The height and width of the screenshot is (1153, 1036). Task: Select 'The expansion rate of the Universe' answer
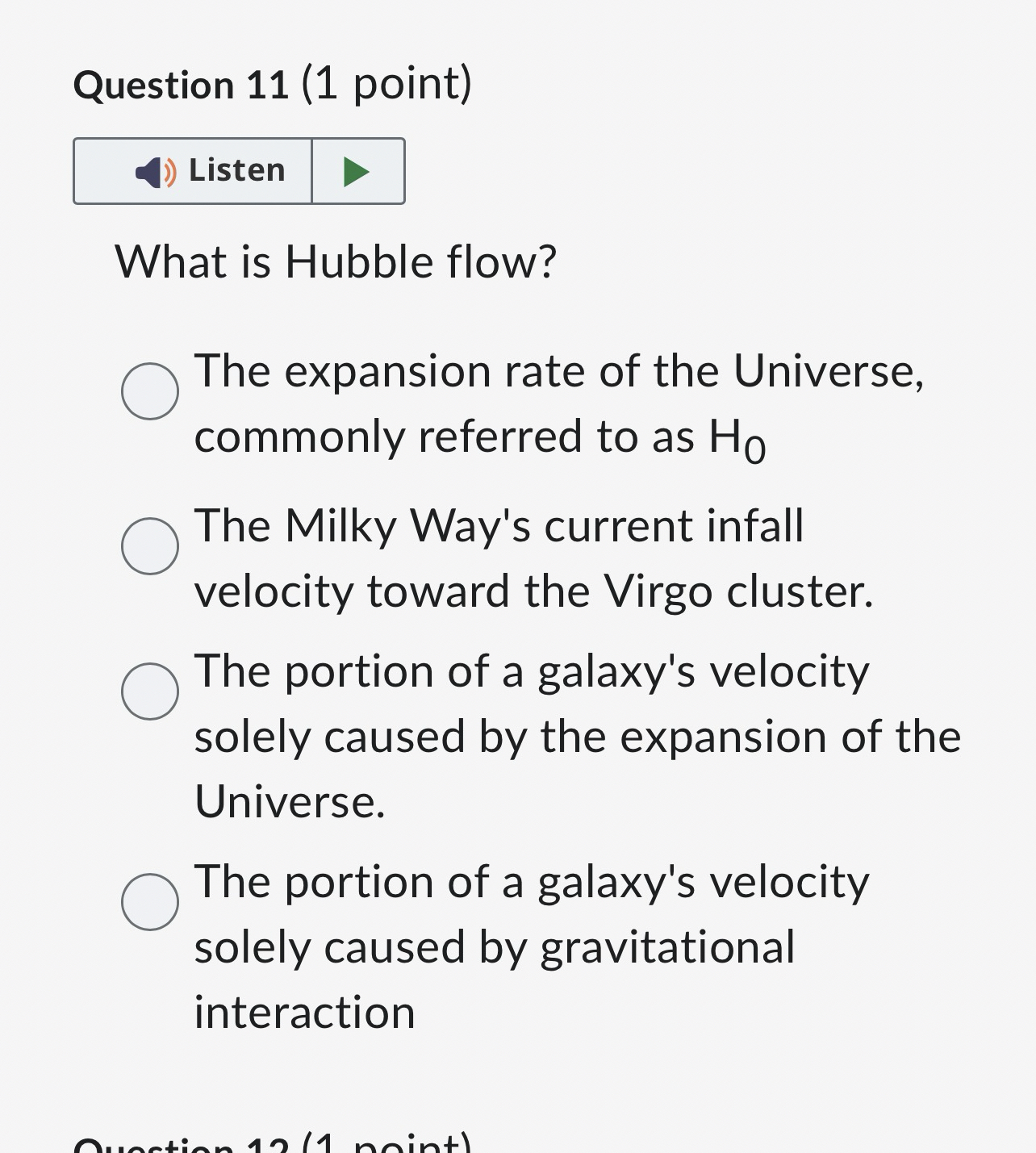click(x=150, y=391)
